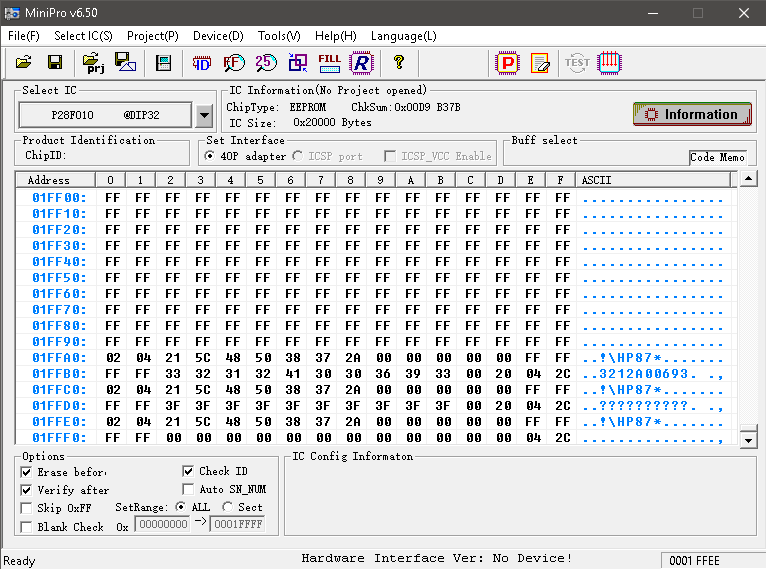Viewport: 766px width, 569px height.
Task: Click the Address column header
Action: (x=55, y=180)
